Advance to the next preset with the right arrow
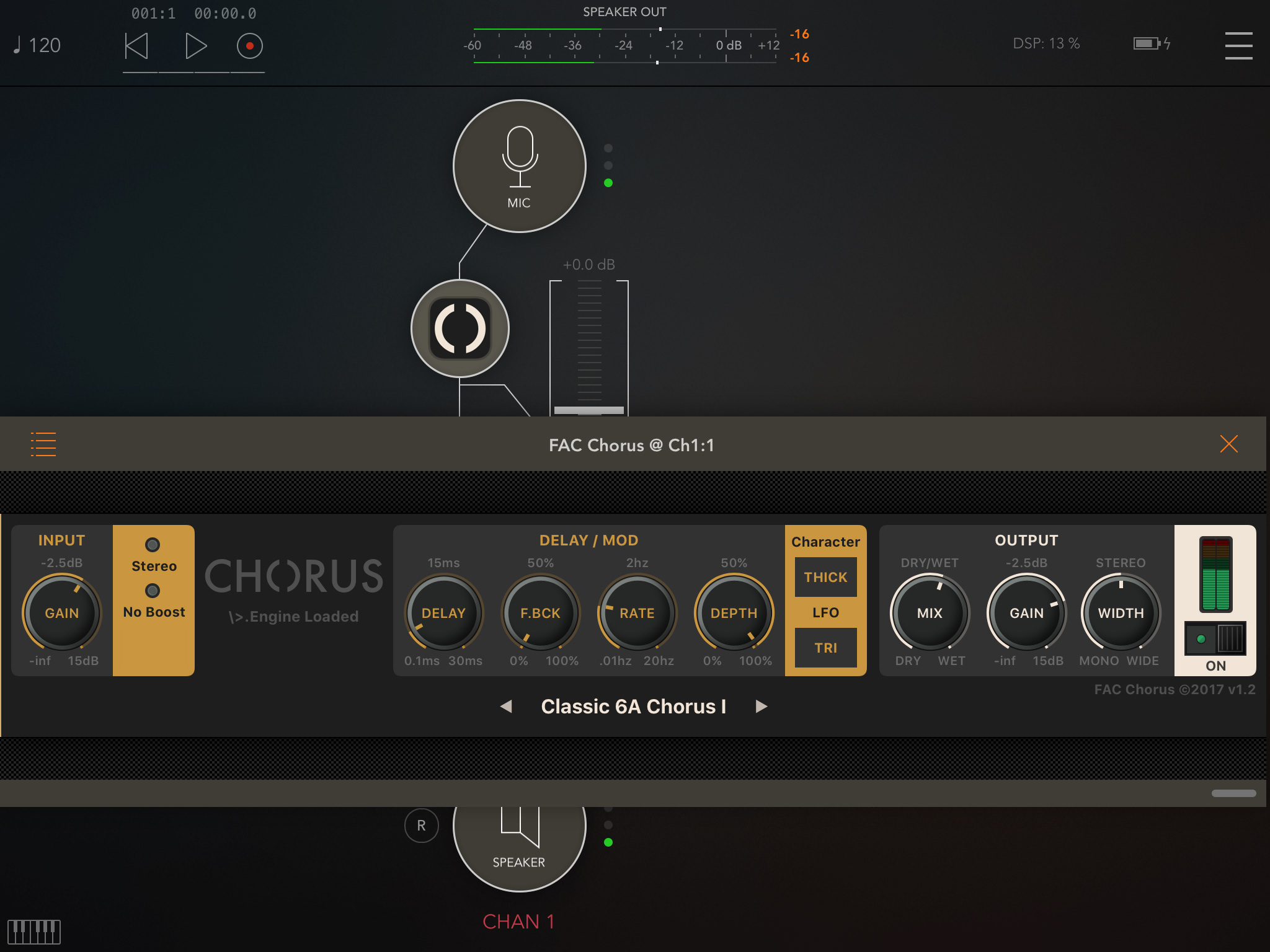 click(762, 706)
